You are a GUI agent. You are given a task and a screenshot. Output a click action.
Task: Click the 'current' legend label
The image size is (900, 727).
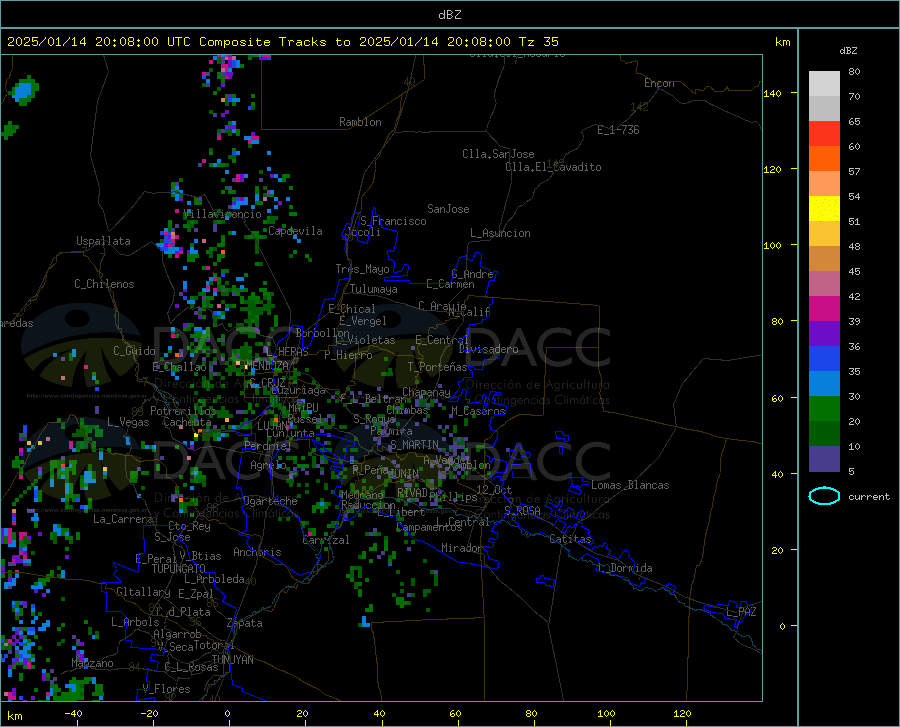click(x=869, y=496)
